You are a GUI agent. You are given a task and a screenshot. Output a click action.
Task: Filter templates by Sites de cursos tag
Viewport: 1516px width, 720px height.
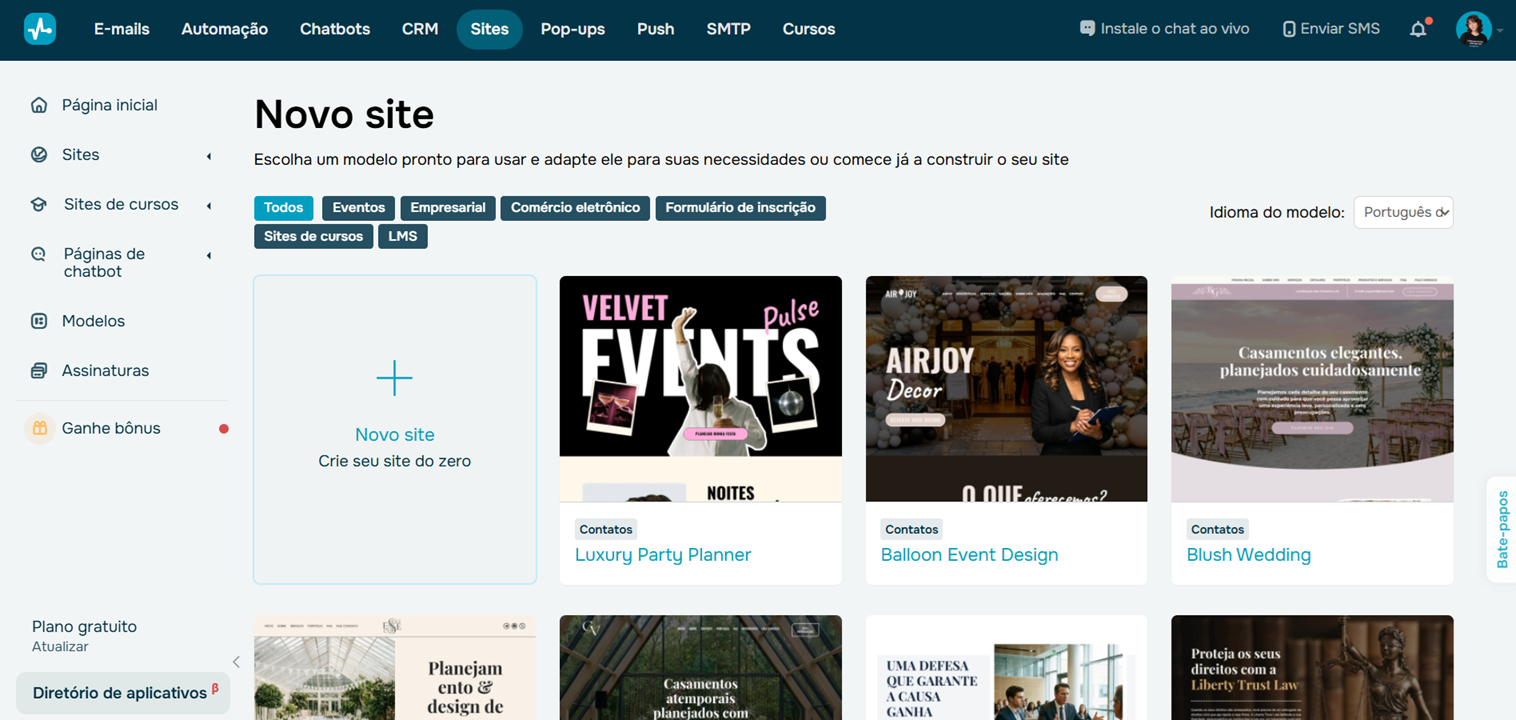pos(314,236)
